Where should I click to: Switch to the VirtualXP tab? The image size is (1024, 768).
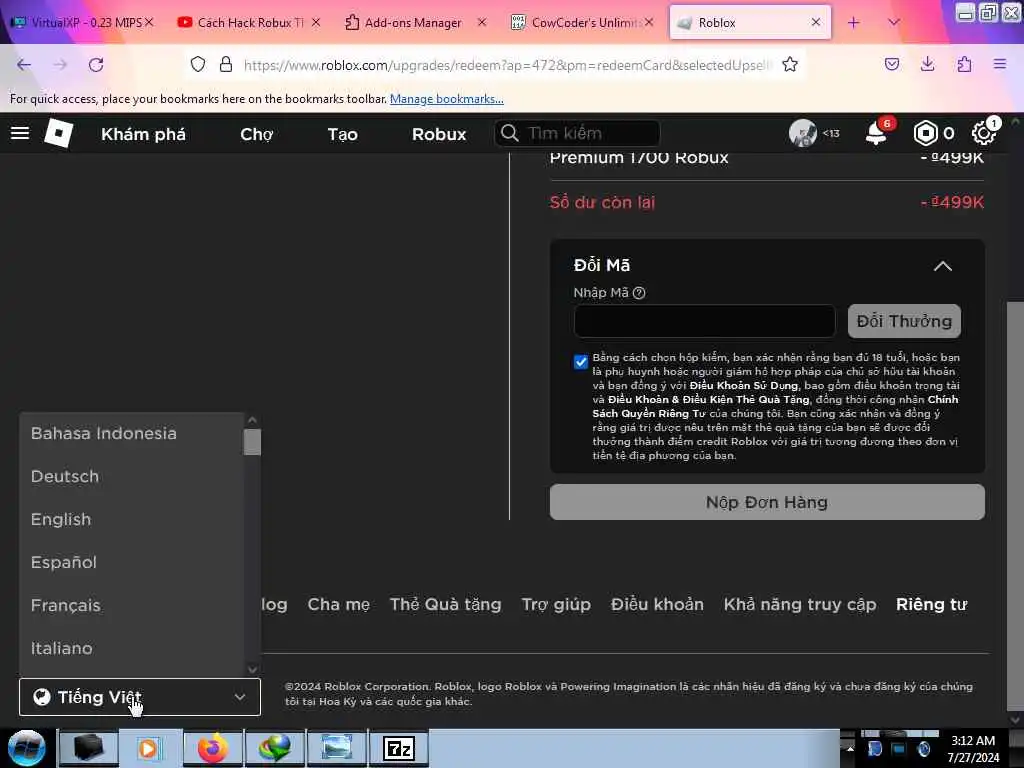[x=82, y=23]
